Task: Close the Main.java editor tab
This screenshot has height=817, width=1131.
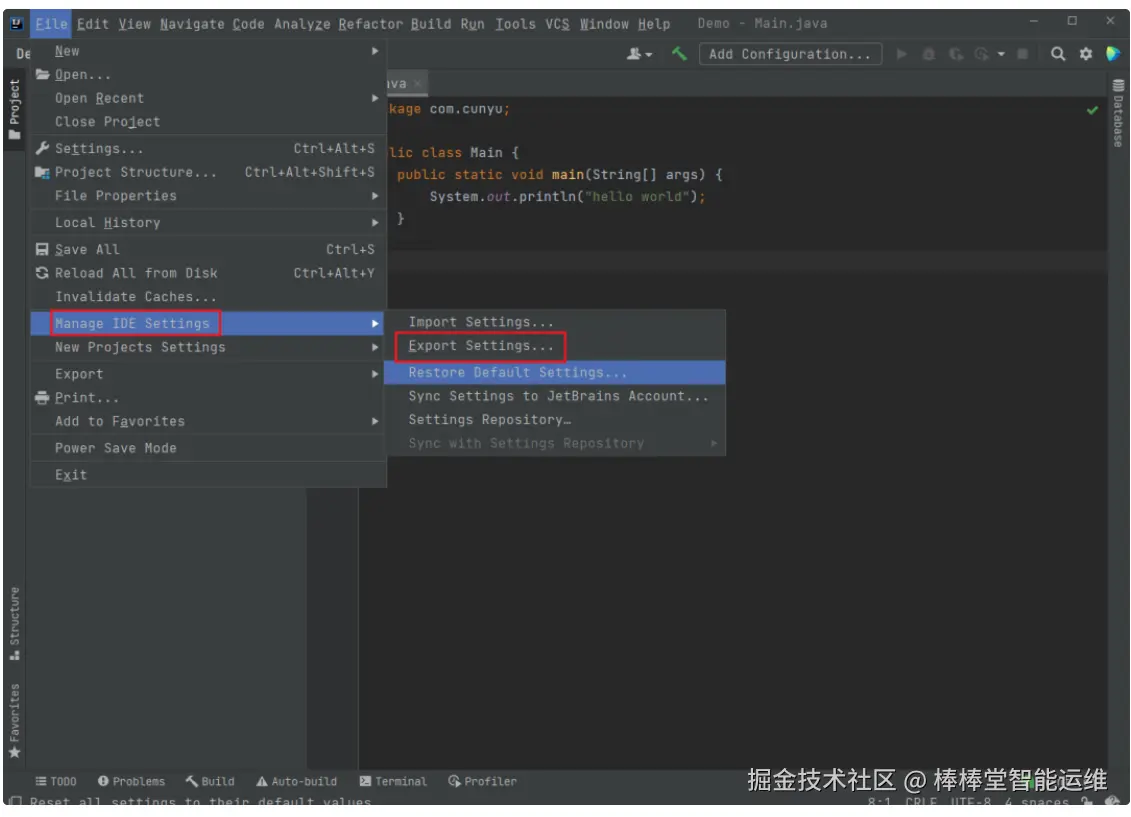Action: tap(417, 84)
